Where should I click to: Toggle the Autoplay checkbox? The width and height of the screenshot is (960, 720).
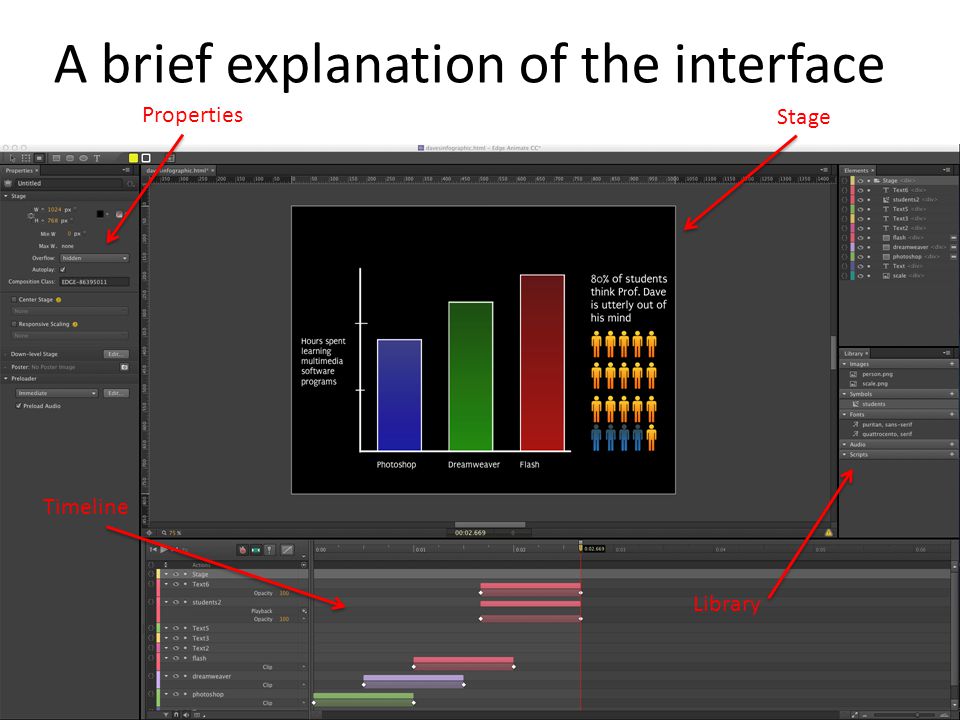(x=63, y=269)
